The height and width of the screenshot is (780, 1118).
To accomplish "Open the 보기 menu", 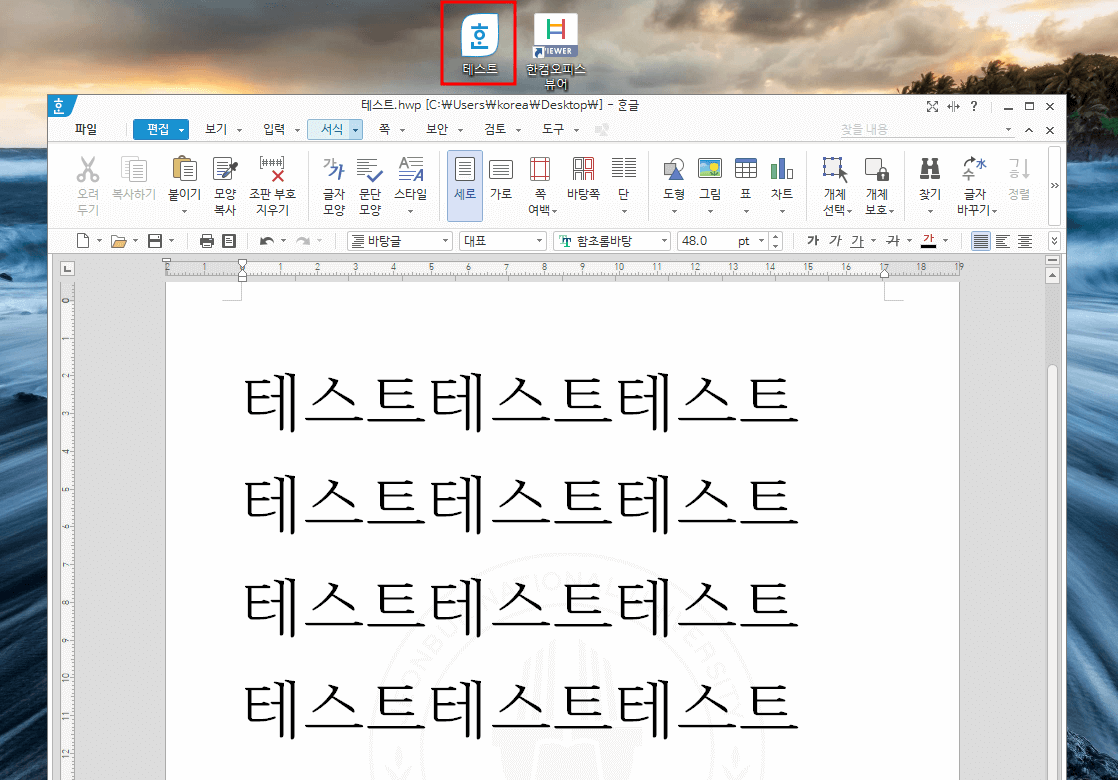I will pyautogui.click(x=216, y=129).
